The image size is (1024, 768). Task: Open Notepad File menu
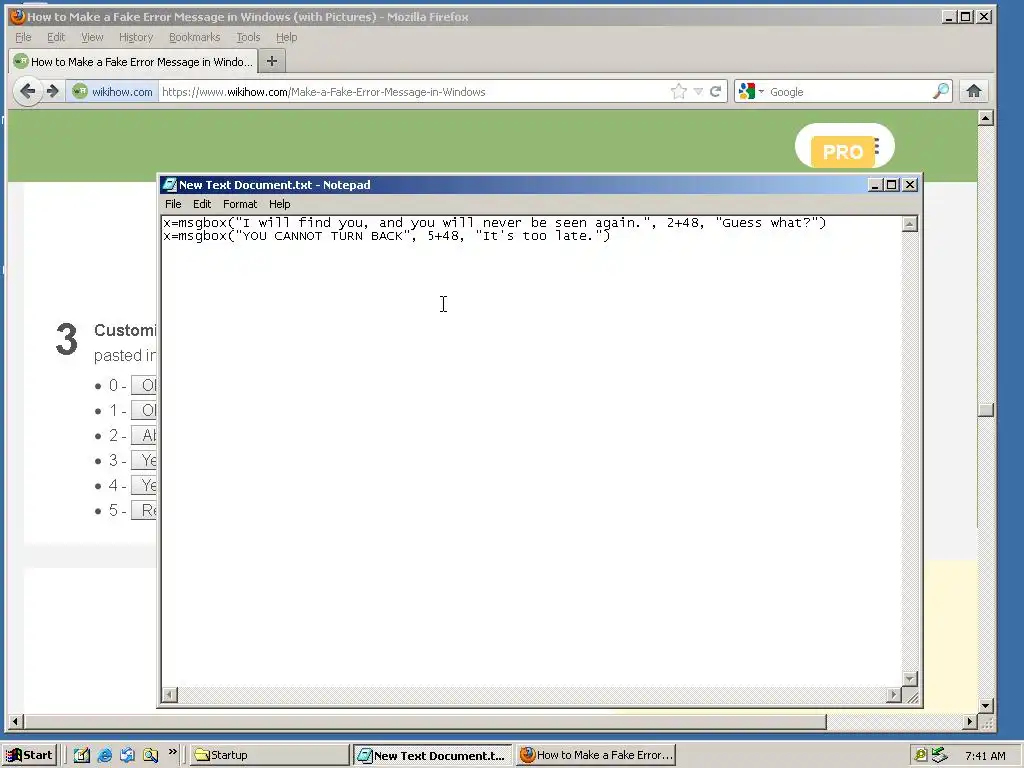click(x=173, y=204)
